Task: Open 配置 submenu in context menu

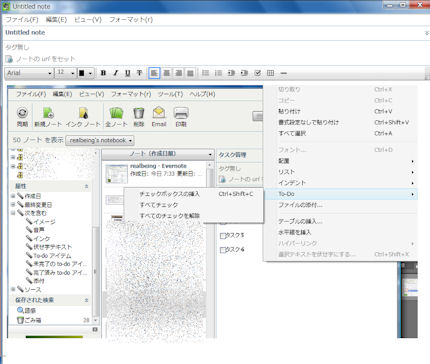Action: point(340,161)
